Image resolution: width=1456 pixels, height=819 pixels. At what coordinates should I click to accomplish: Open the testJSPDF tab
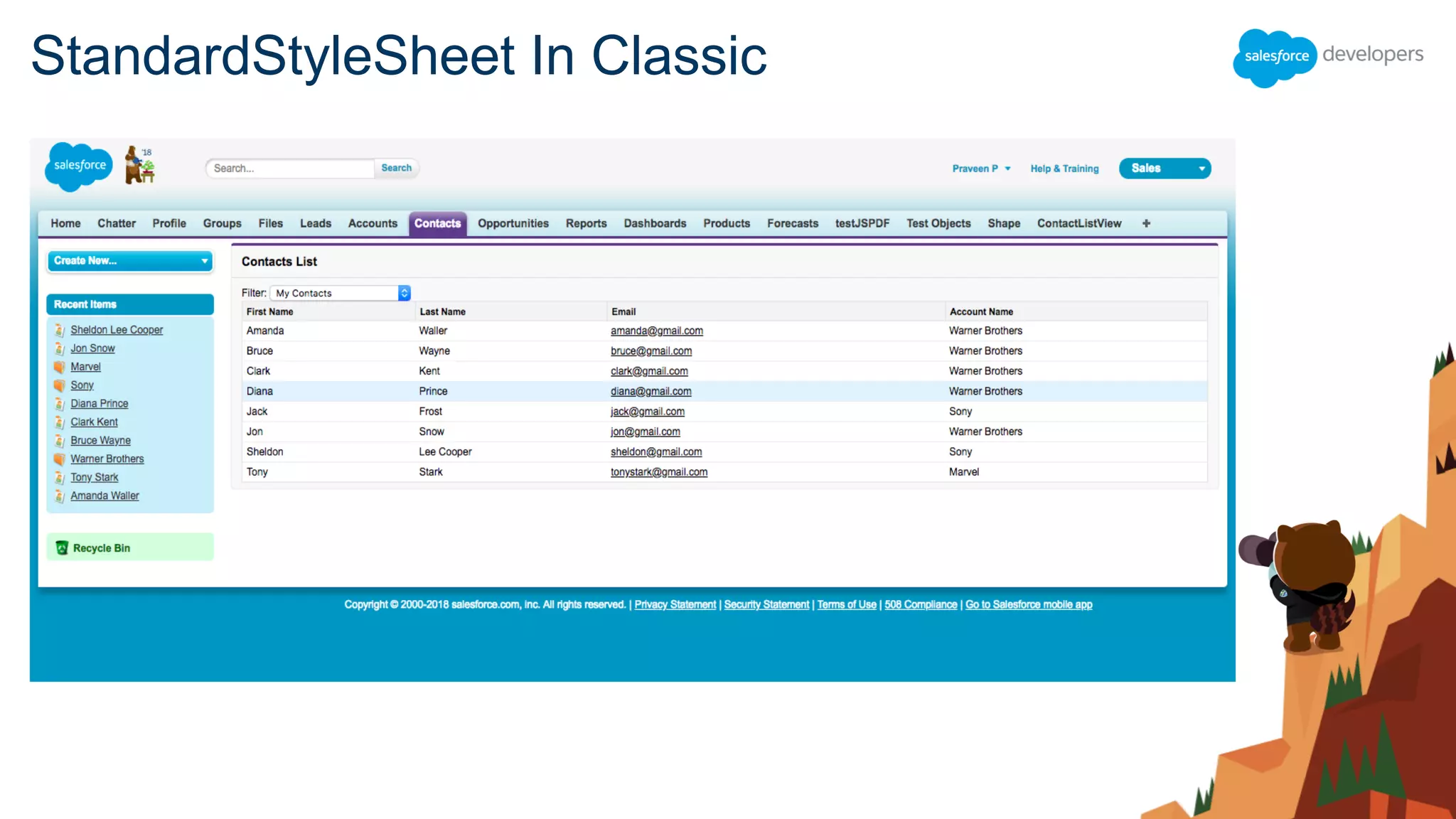click(862, 223)
